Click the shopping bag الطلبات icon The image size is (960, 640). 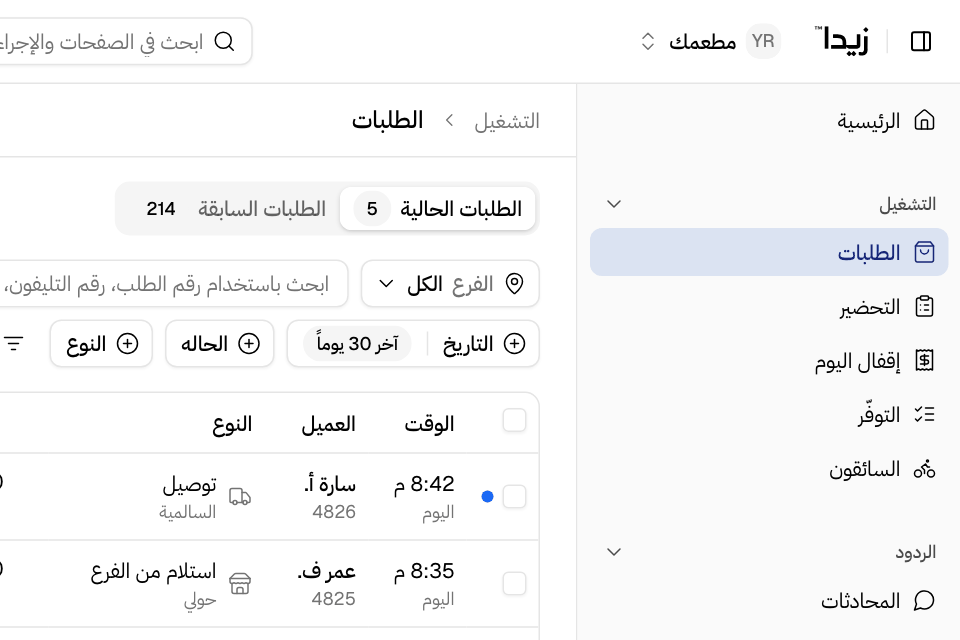(x=924, y=252)
